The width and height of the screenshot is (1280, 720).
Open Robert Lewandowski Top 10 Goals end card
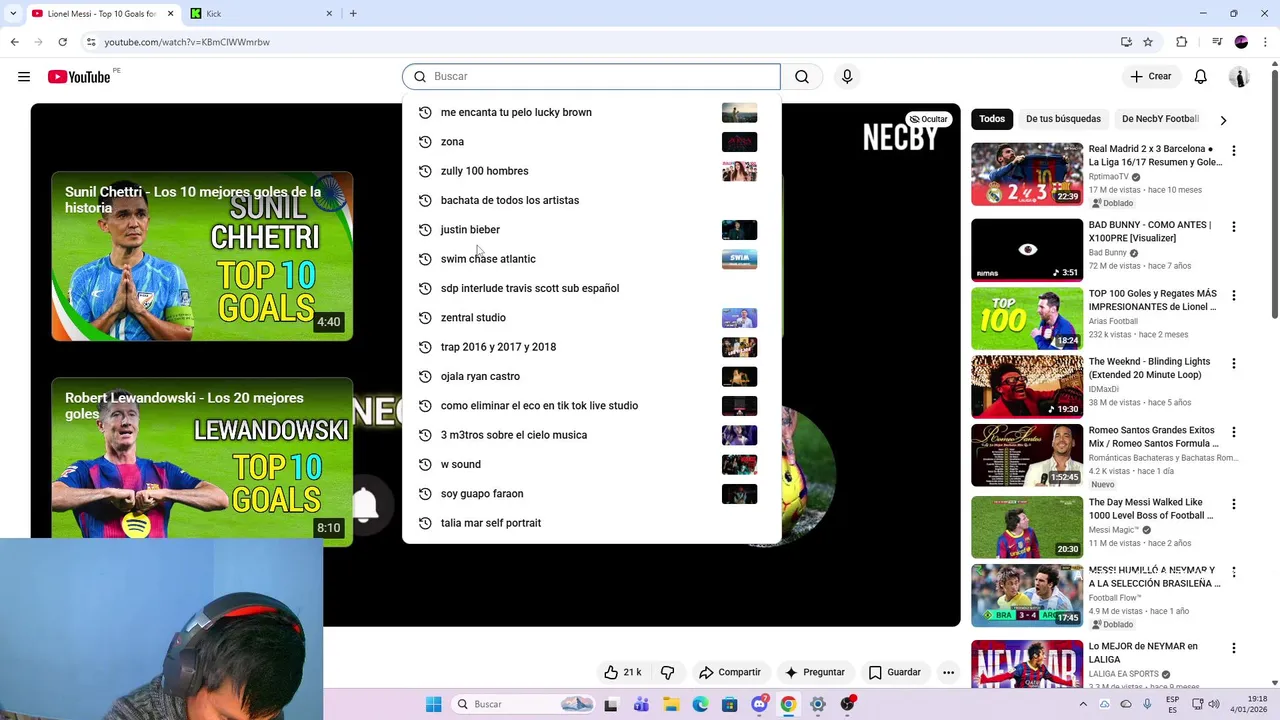(x=202, y=462)
